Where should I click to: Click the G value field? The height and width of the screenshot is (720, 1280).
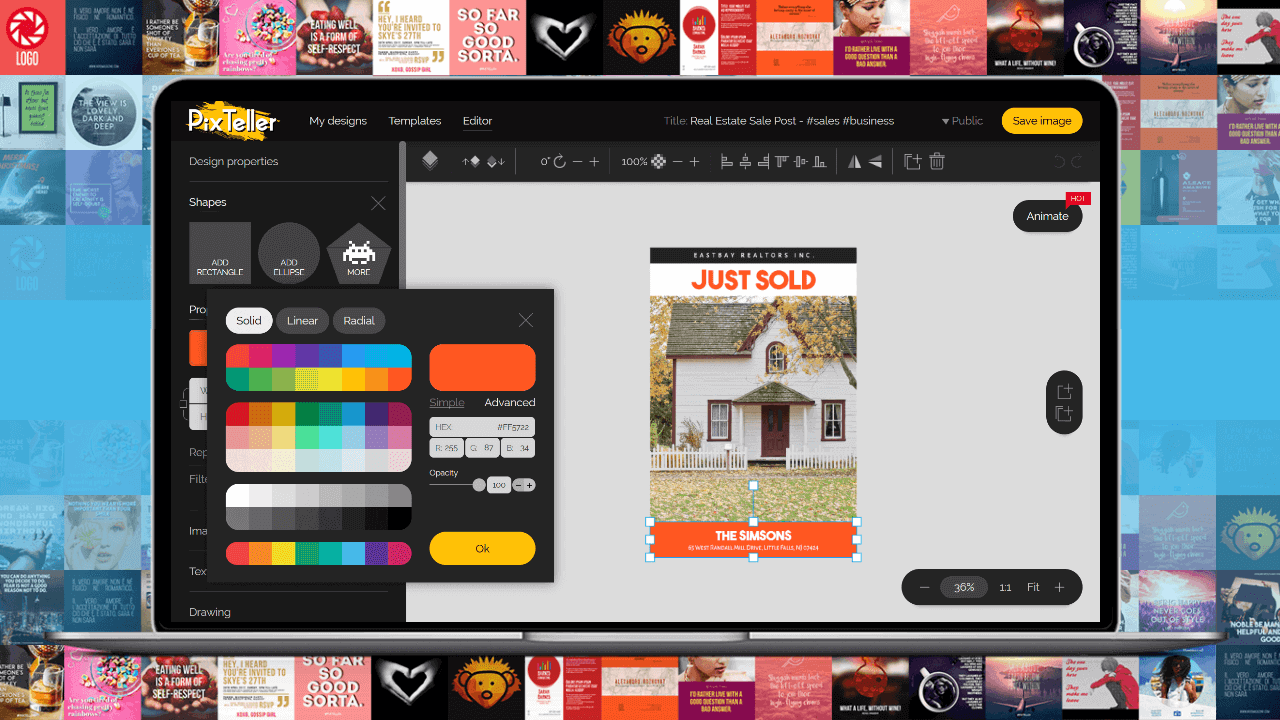483,448
